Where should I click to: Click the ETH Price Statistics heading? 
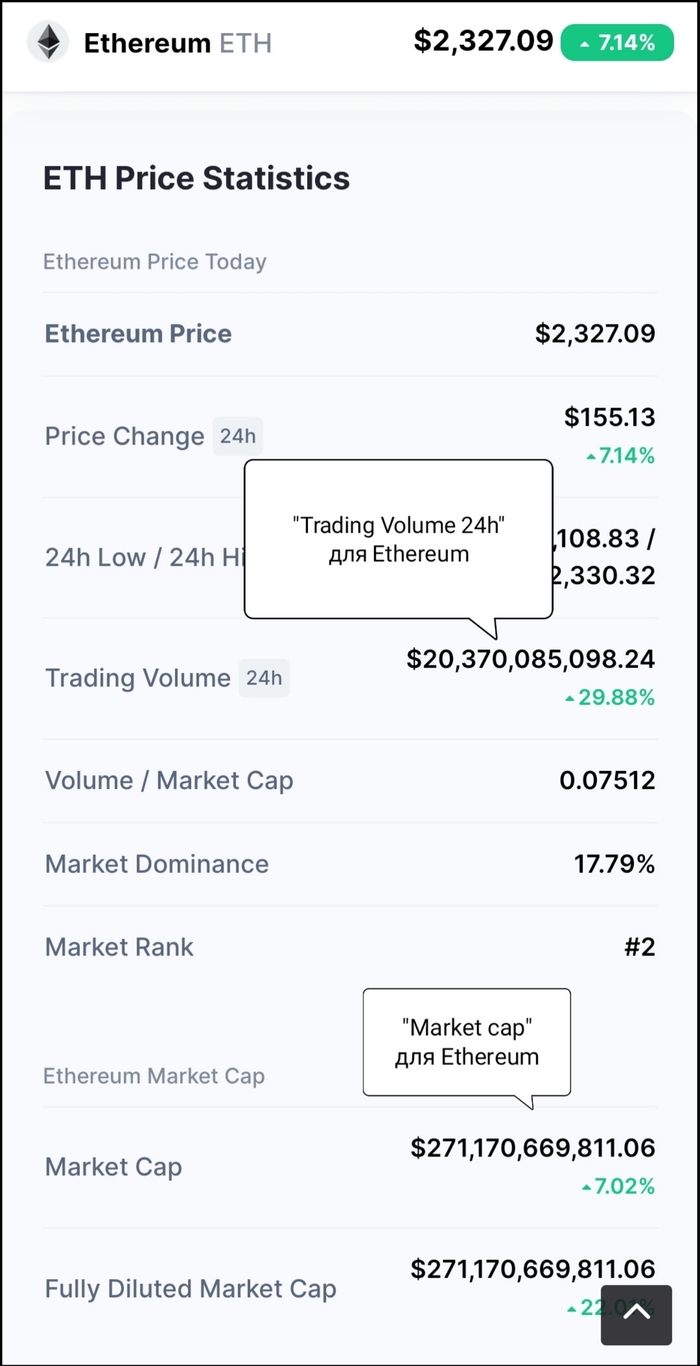(x=196, y=178)
